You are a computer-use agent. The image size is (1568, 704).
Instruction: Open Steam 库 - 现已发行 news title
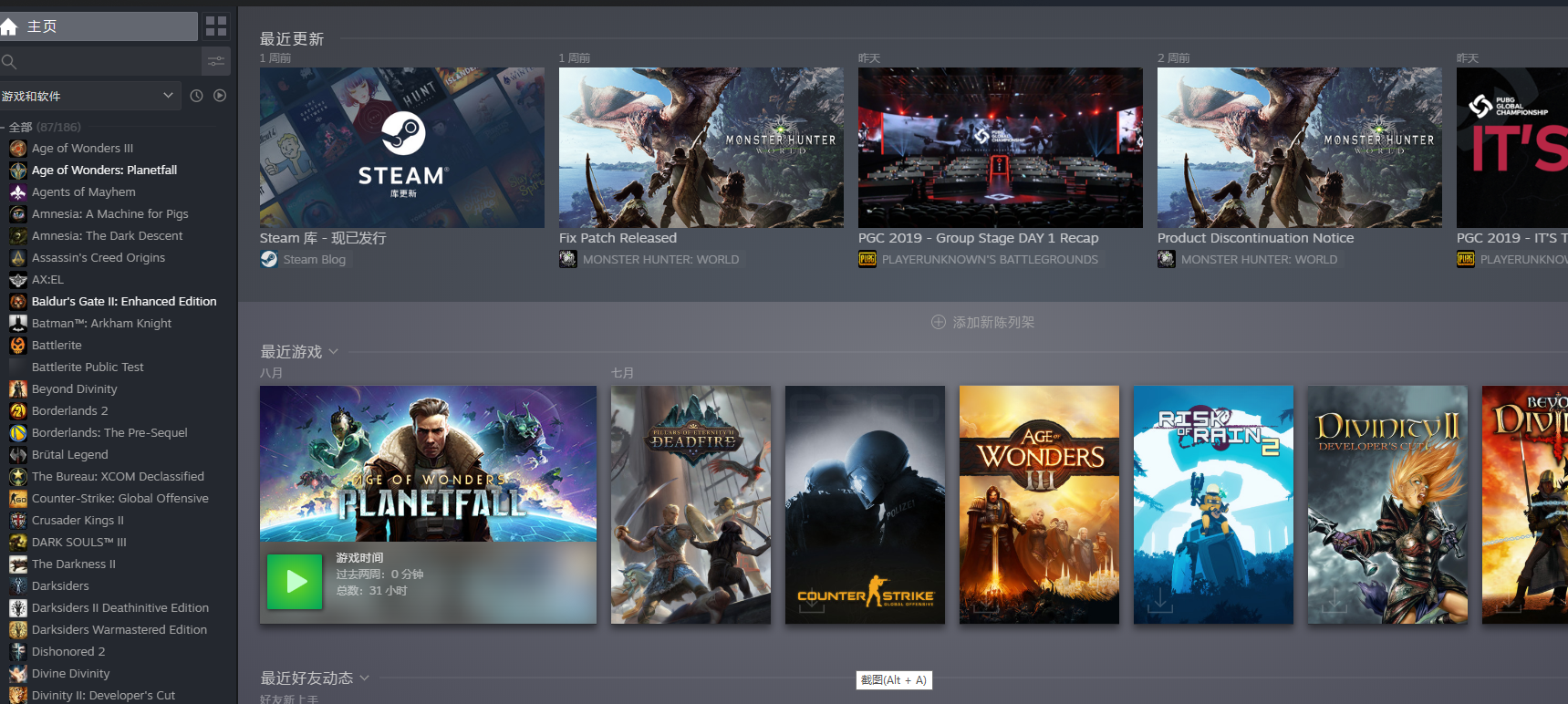323,238
